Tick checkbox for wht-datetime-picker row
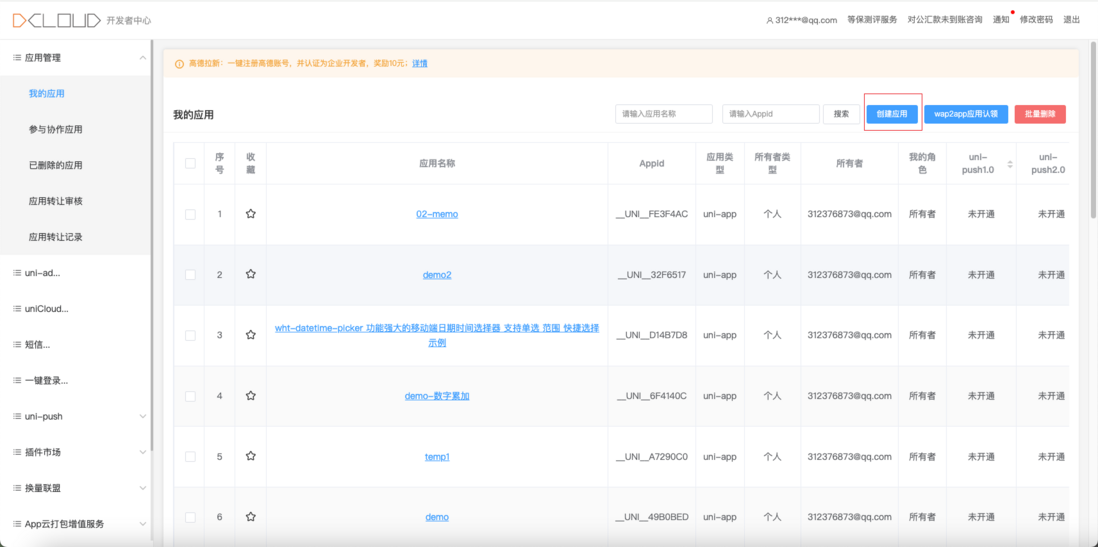 tap(190, 335)
